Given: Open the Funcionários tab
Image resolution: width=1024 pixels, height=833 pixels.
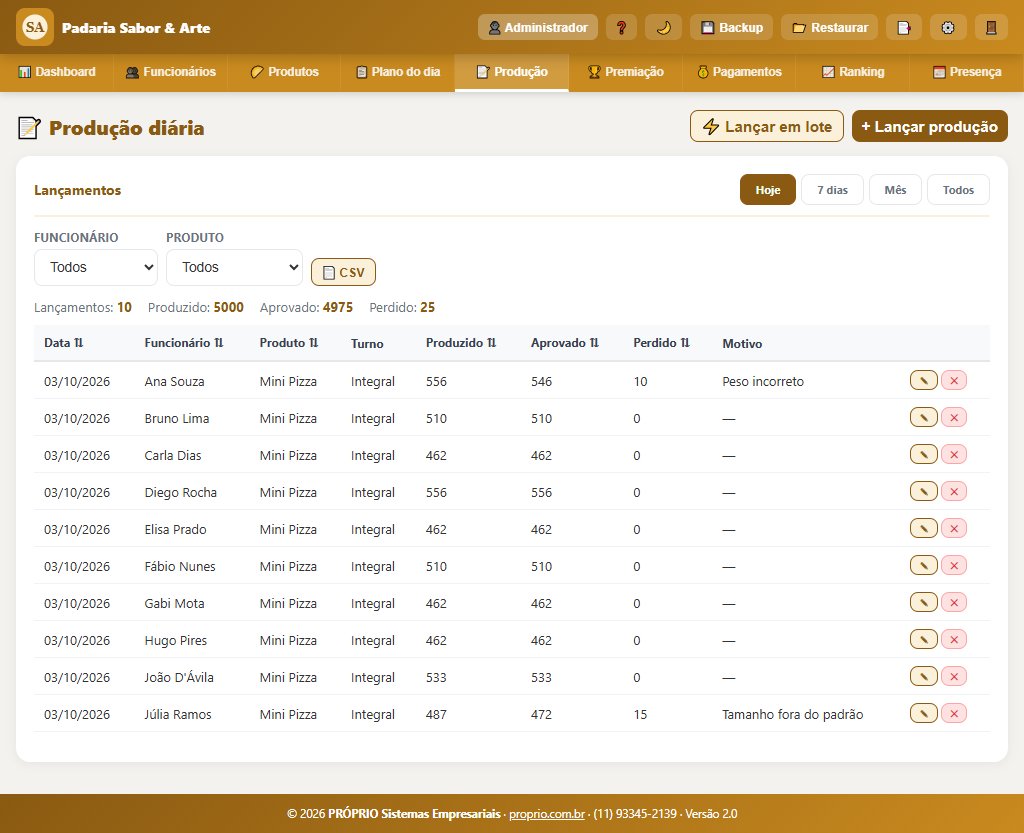Looking at the screenshot, I should [x=170, y=72].
